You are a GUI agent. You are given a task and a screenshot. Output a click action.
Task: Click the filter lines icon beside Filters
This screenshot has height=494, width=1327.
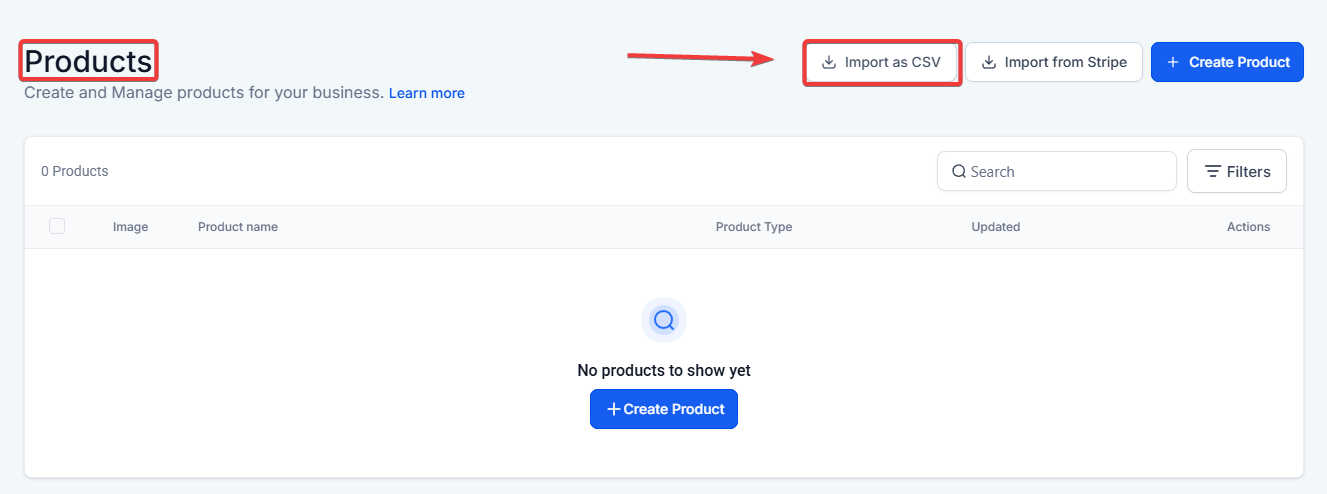[x=1213, y=172]
